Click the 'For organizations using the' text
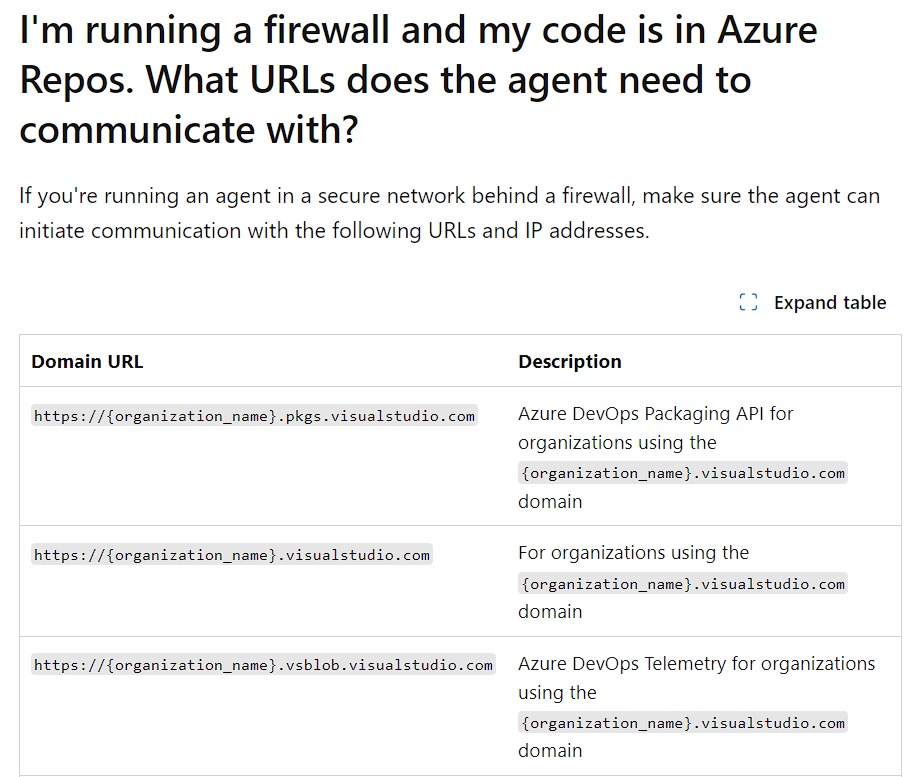The width and height of the screenshot is (920, 777). click(633, 553)
